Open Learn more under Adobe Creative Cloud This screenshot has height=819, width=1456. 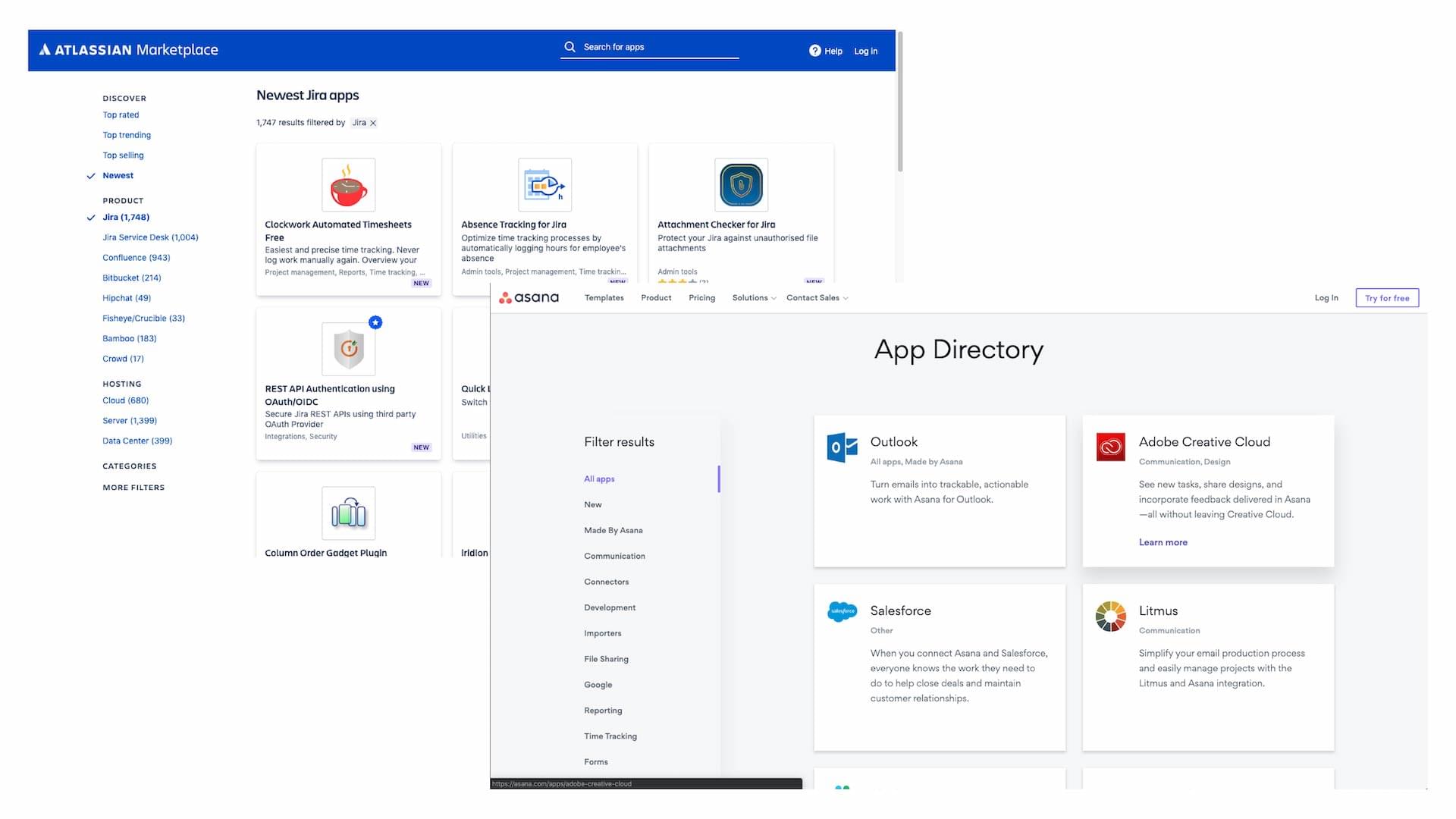1163,542
